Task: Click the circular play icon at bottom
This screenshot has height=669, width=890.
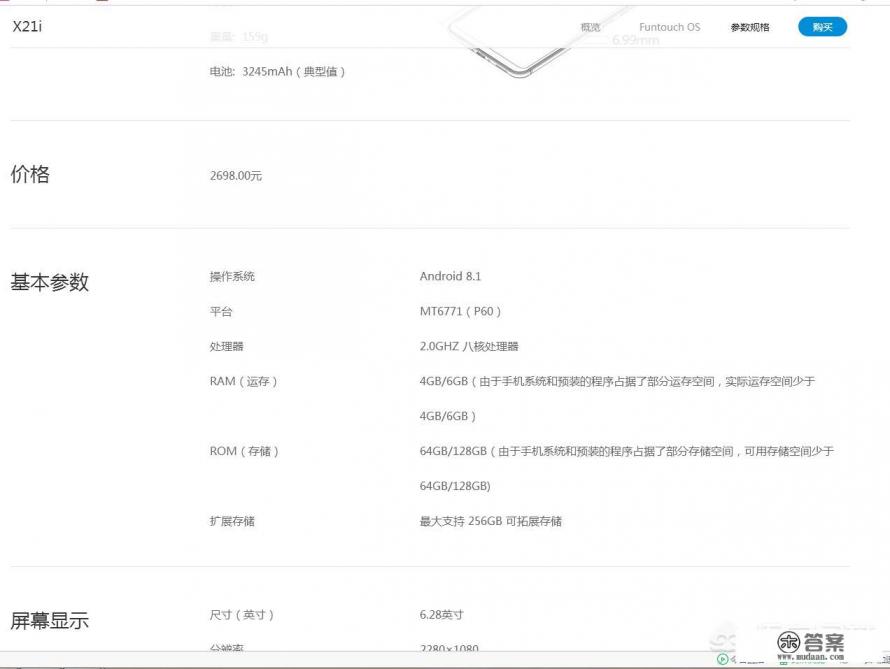Action: click(722, 657)
